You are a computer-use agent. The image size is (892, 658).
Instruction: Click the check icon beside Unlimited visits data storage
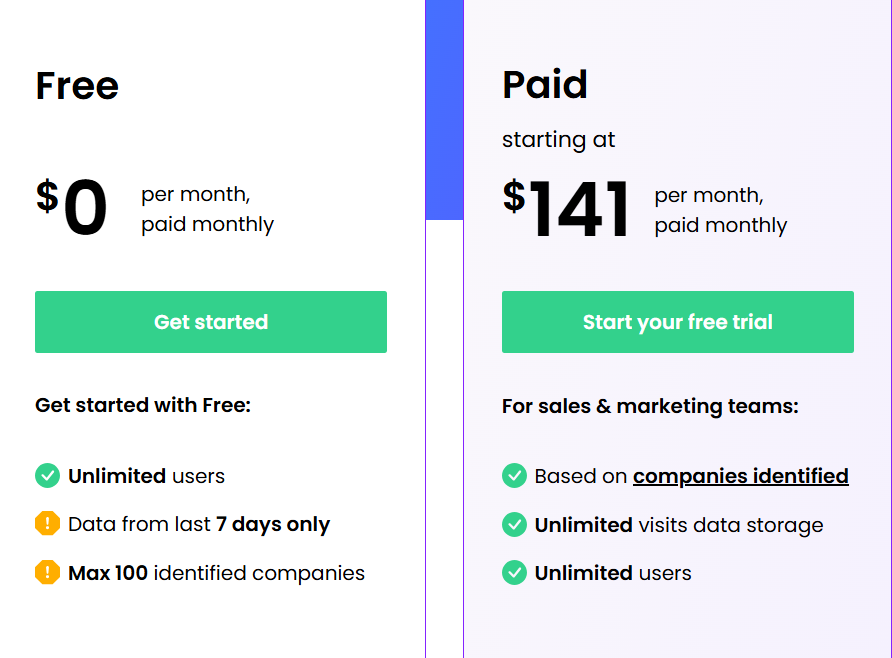coord(515,524)
